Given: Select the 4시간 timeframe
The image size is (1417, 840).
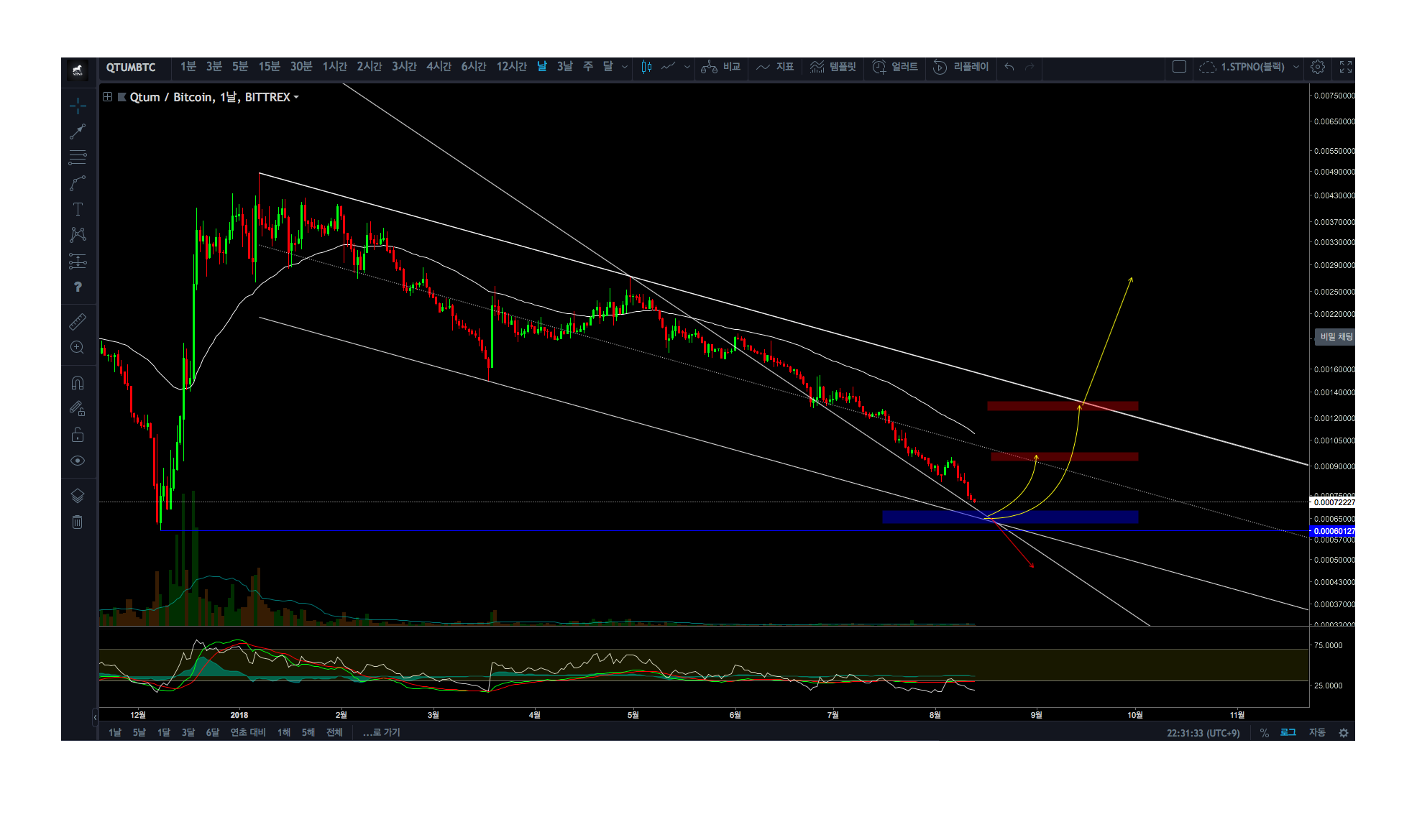Looking at the screenshot, I should click(439, 67).
